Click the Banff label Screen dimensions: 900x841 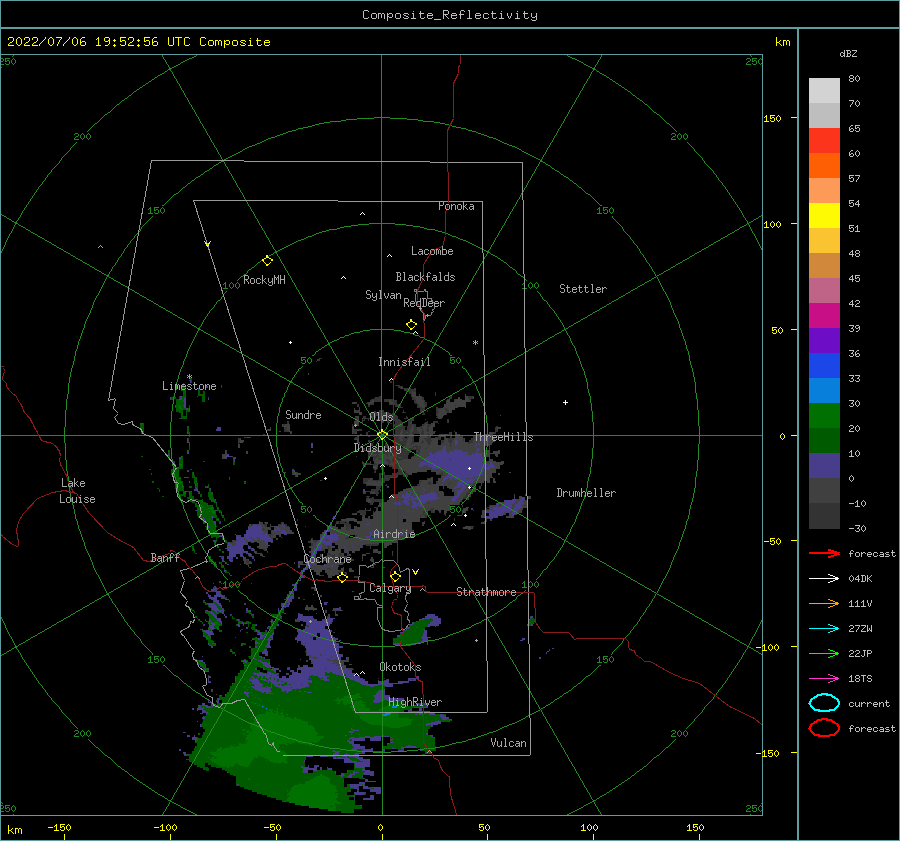(165, 558)
